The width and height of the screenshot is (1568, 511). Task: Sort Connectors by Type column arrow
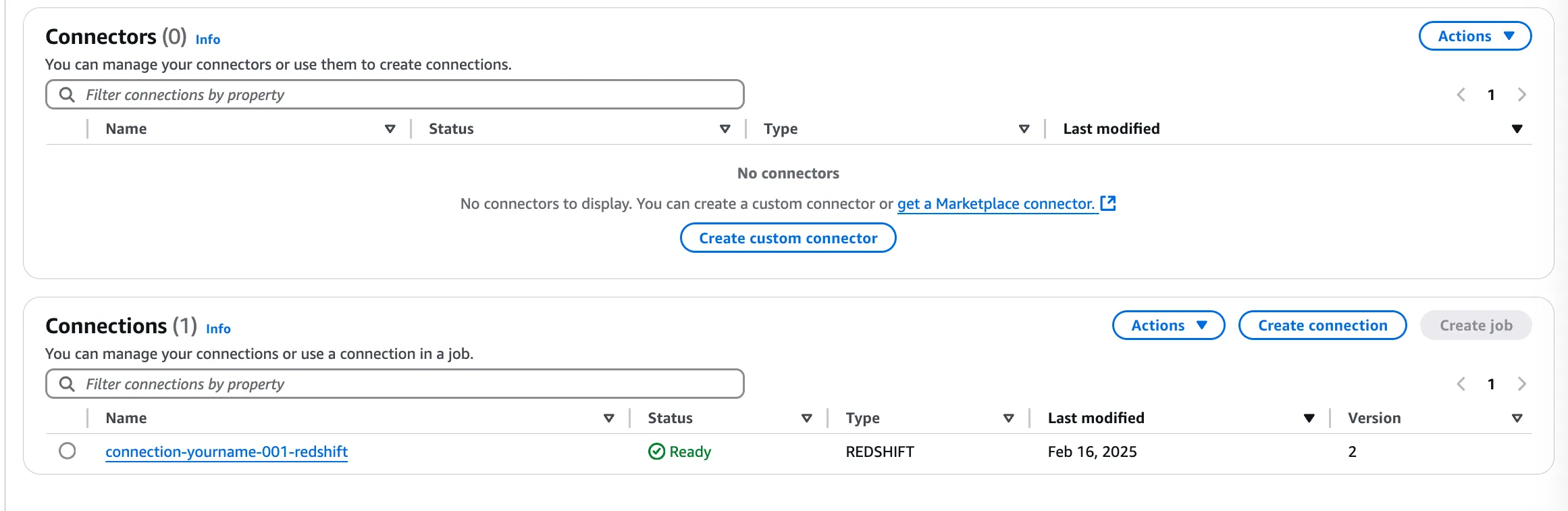coord(1024,129)
